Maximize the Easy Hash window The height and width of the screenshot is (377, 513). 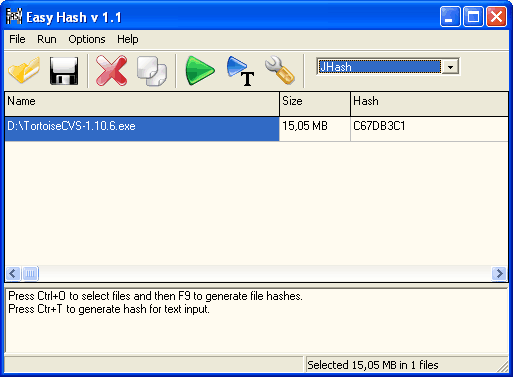pos(473,17)
